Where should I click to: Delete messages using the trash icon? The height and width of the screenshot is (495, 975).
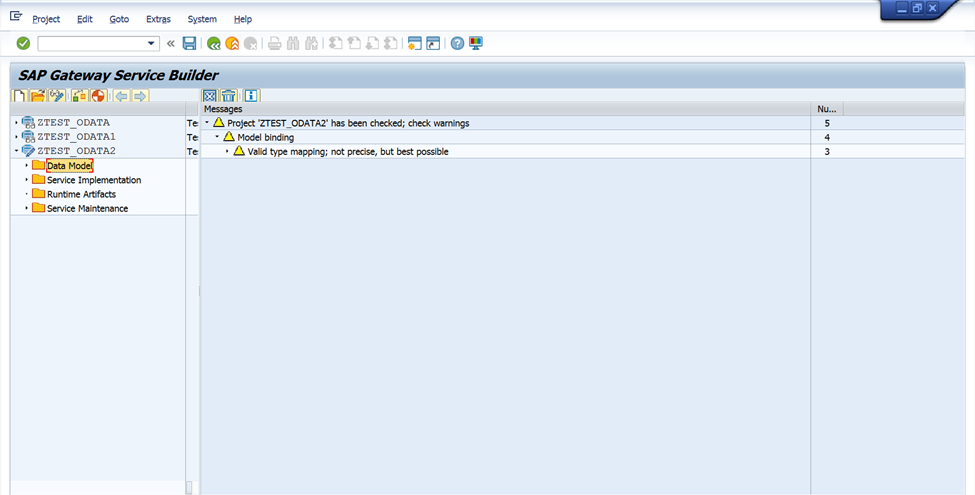pyautogui.click(x=228, y=96)
